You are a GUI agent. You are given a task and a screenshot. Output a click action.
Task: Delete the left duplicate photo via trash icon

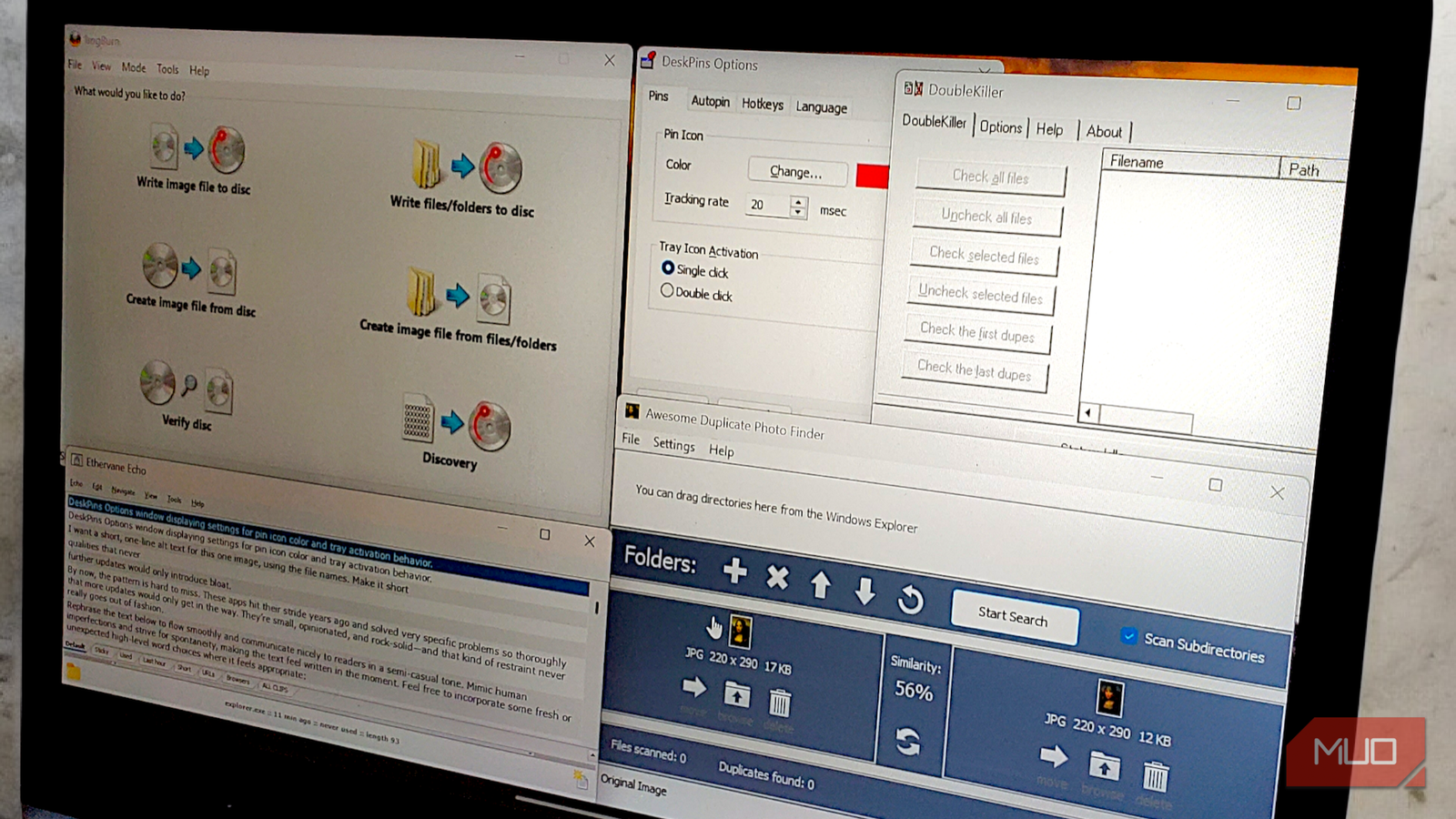tap(779, 701)
